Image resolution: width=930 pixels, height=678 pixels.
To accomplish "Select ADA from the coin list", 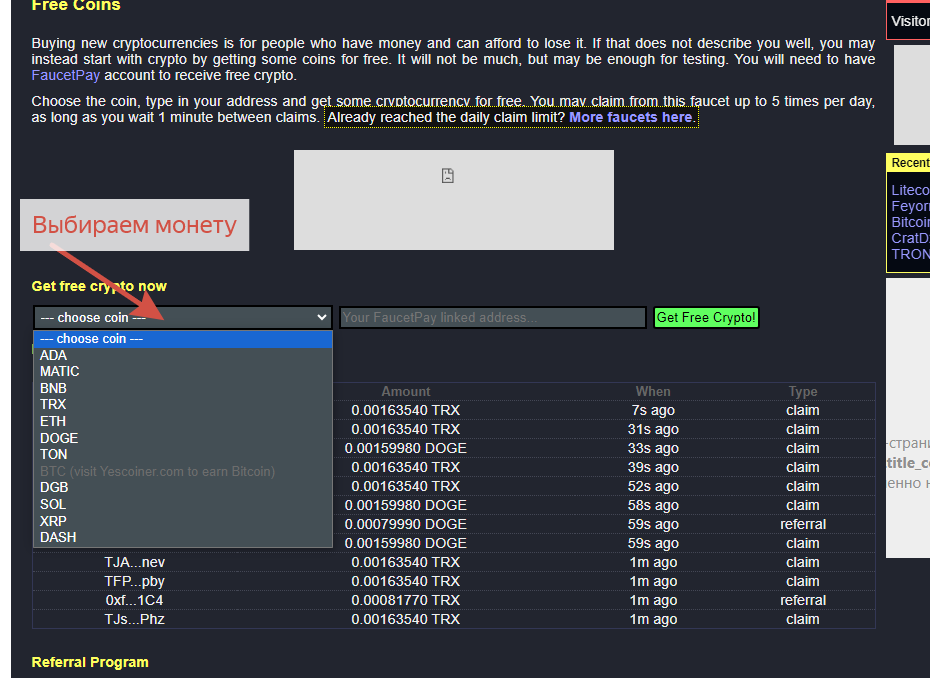I will tap(183, 355).
